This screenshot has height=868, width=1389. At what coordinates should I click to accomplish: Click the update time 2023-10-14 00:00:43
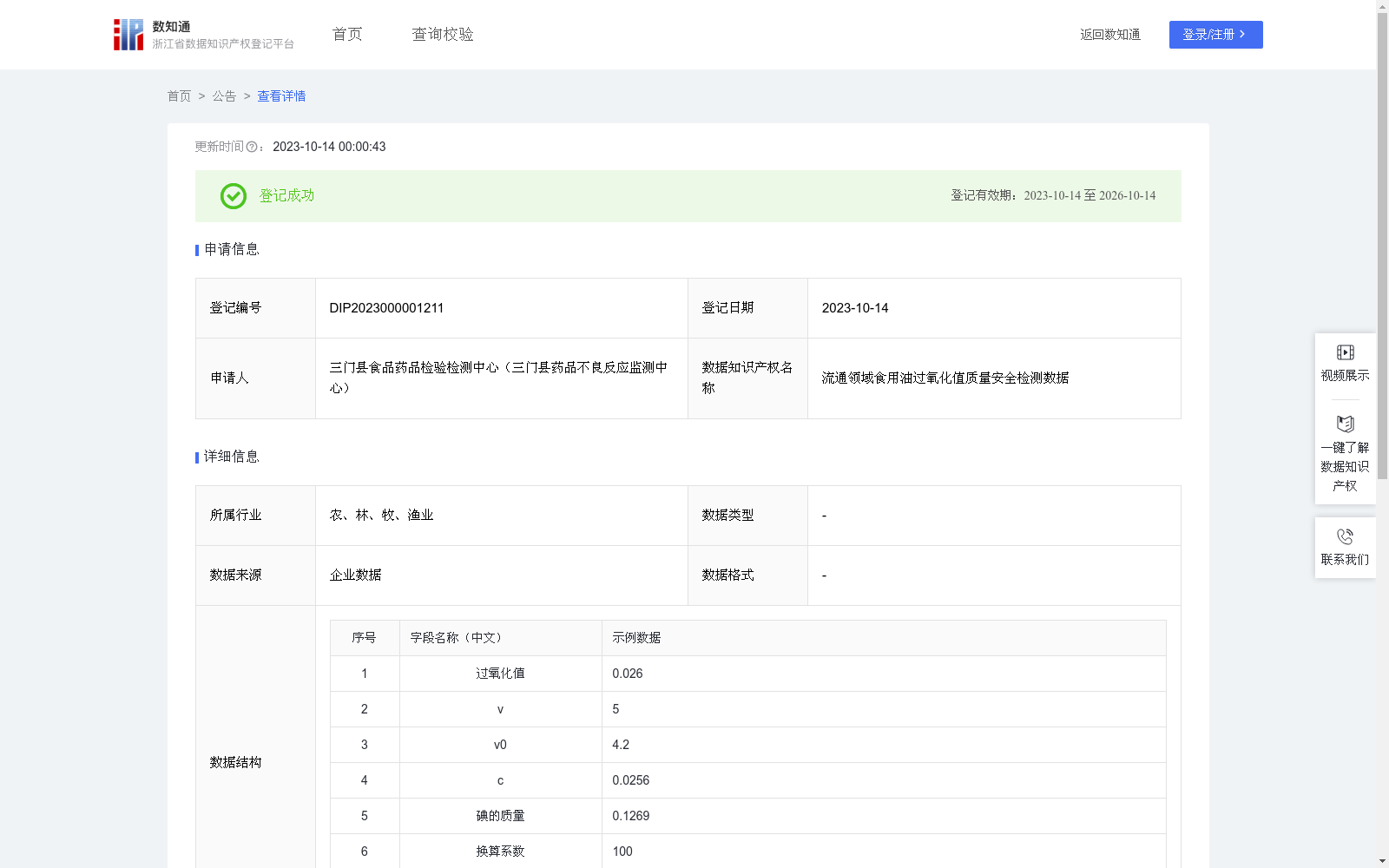pos(329,147)
